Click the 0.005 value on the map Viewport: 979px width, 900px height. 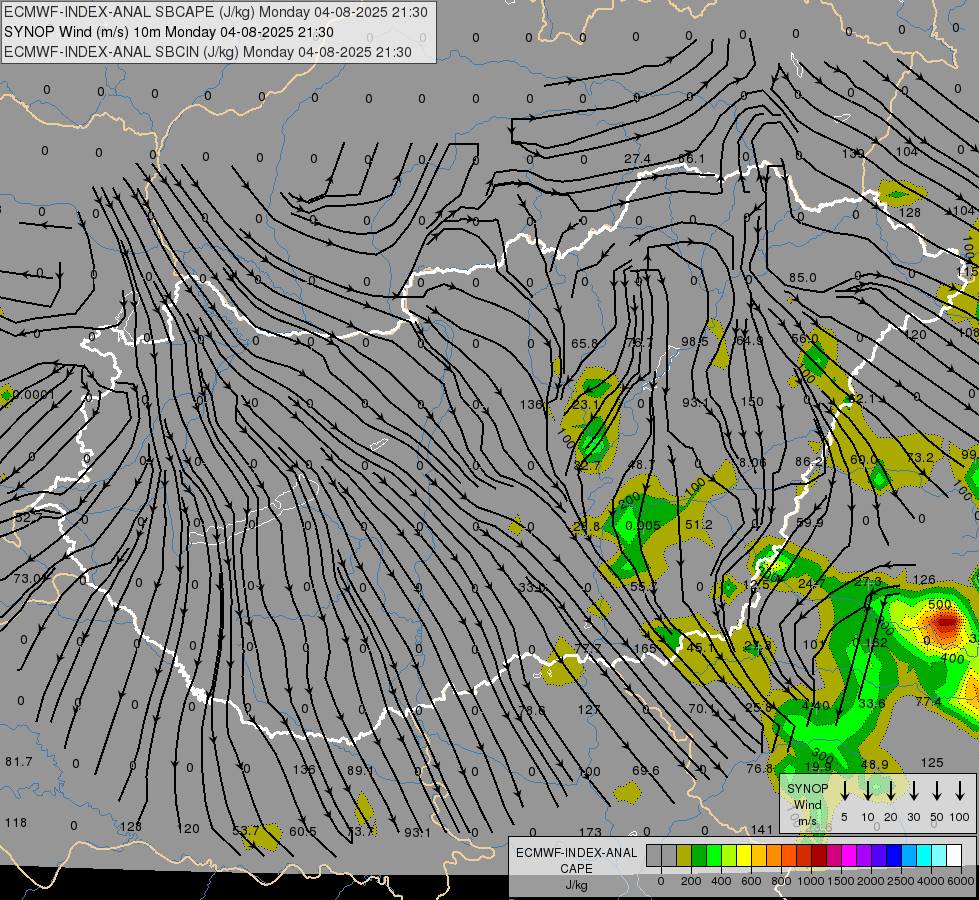coord(642,525)
